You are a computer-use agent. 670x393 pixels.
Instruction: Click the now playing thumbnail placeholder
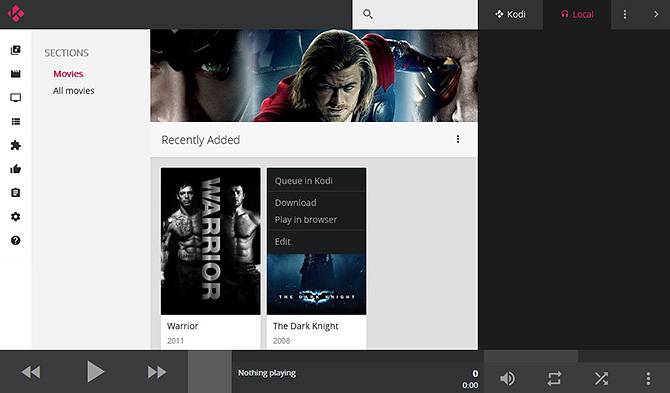click(210, 372)
